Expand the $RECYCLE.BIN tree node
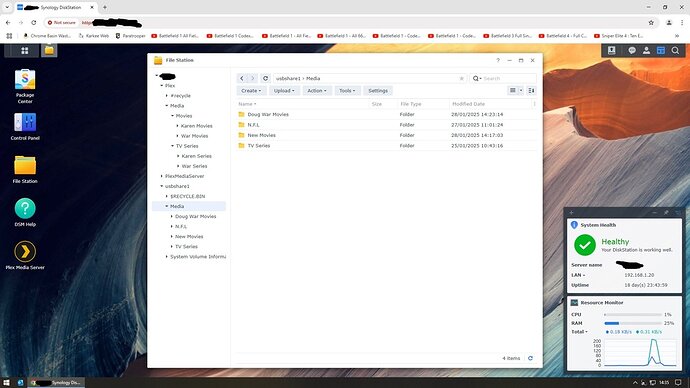Viewport: 690px width, 388px height. pos(167,196)
